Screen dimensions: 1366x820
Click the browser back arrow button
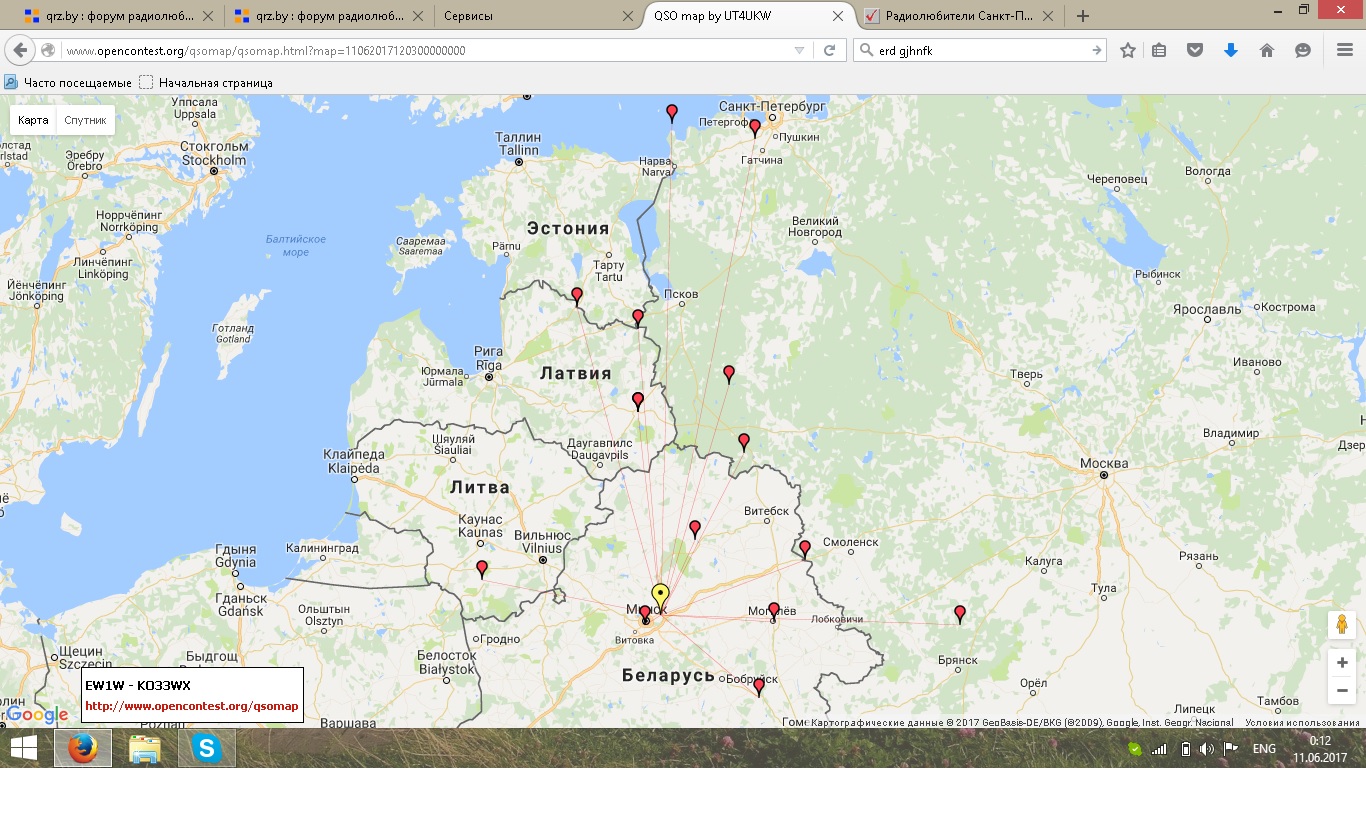coord(20,50)
